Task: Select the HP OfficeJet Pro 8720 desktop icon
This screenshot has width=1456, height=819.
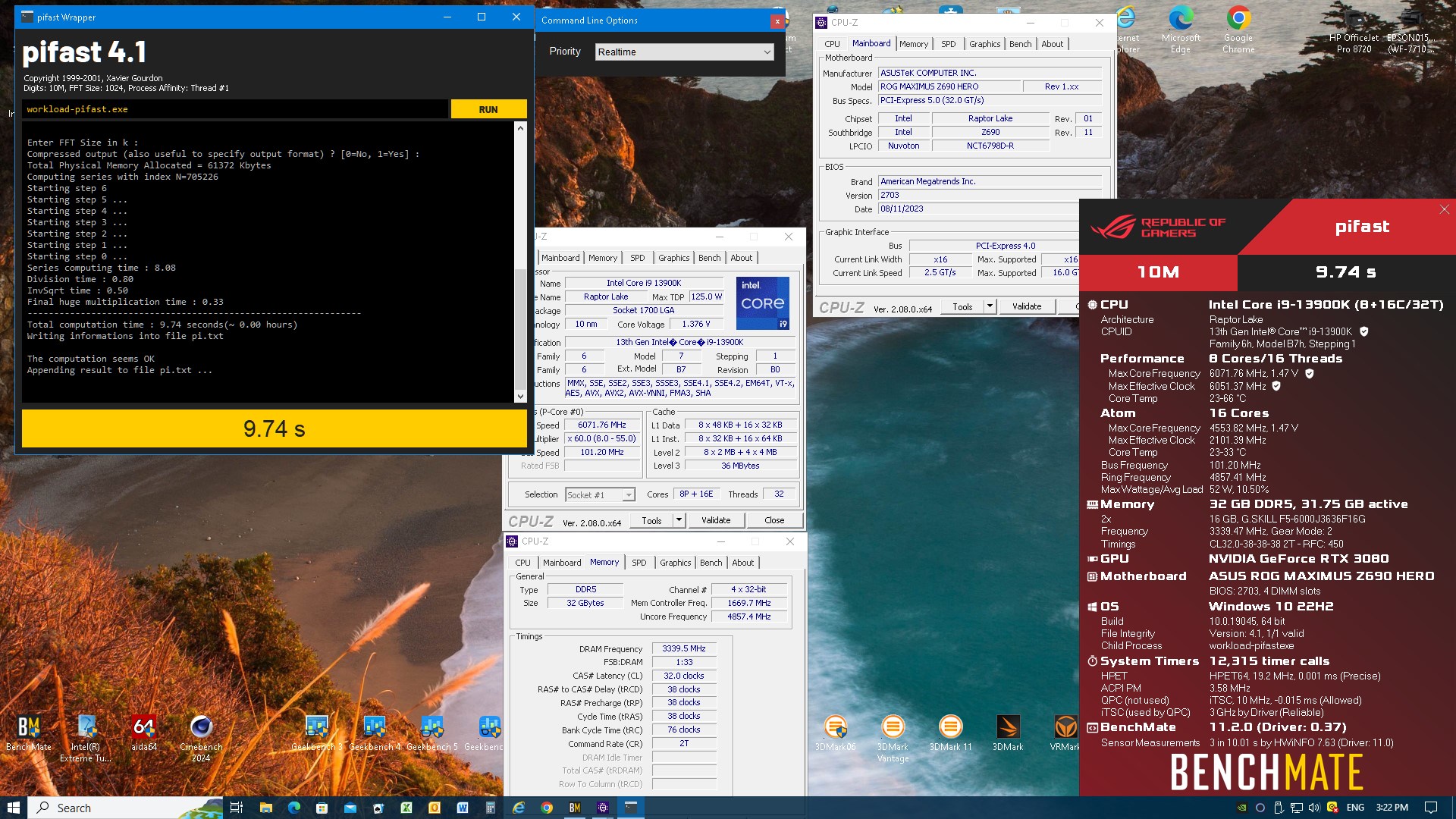Action: [x=1354, y=32]
